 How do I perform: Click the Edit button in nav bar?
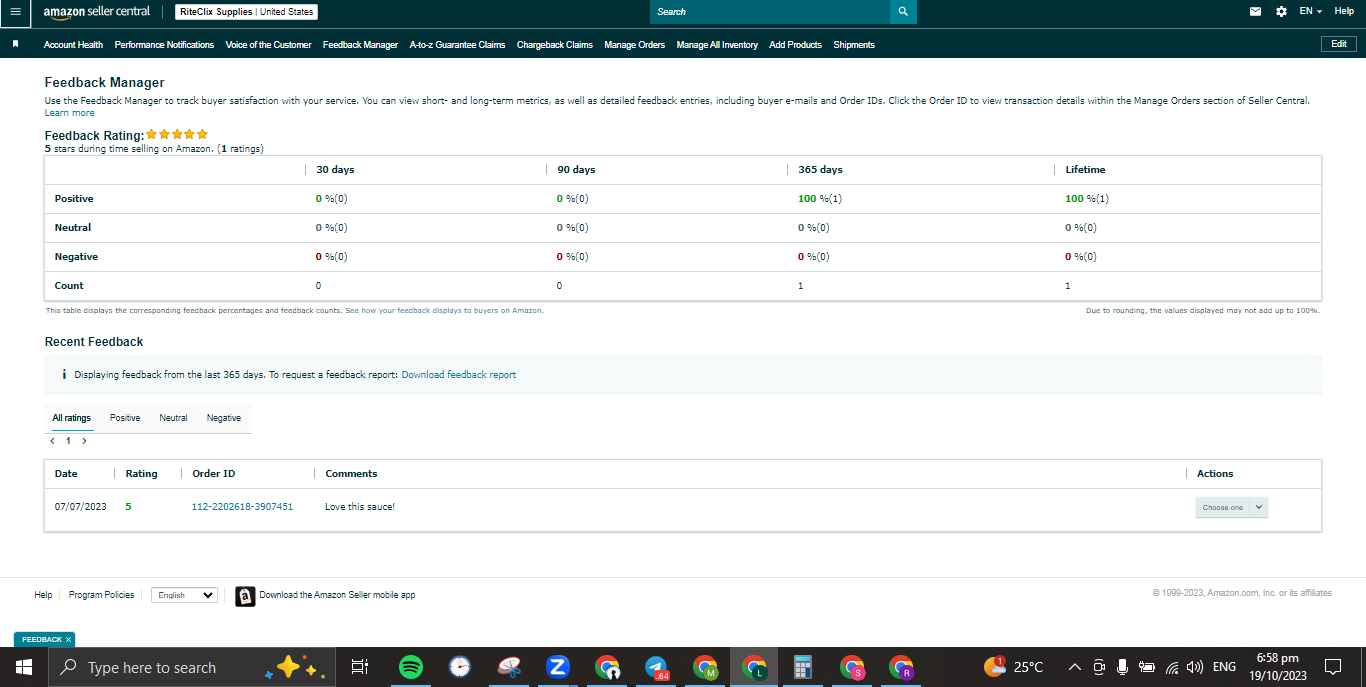coord(1339,44)
